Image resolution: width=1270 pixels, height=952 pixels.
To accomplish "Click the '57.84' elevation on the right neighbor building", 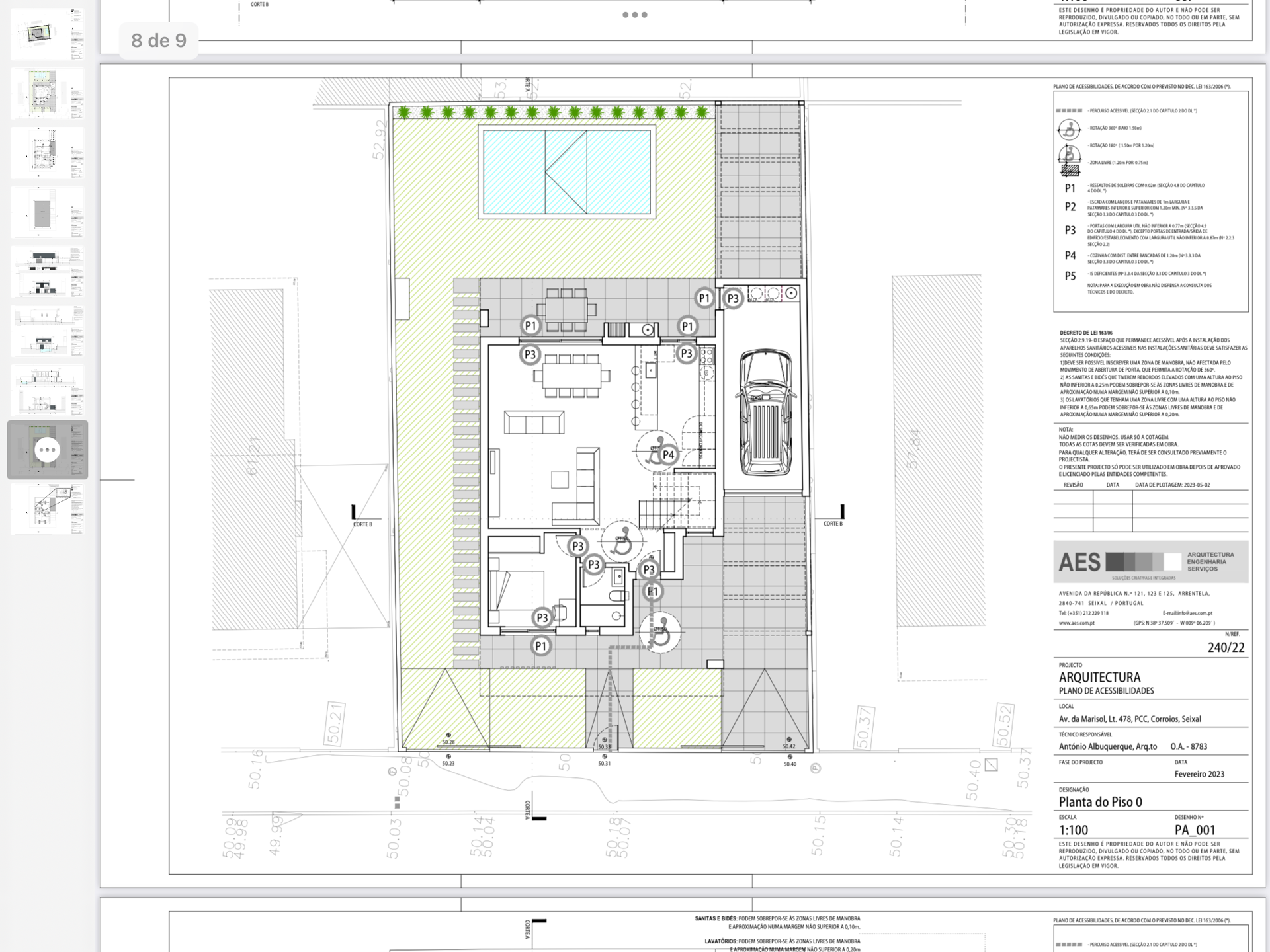I will 913,450.
